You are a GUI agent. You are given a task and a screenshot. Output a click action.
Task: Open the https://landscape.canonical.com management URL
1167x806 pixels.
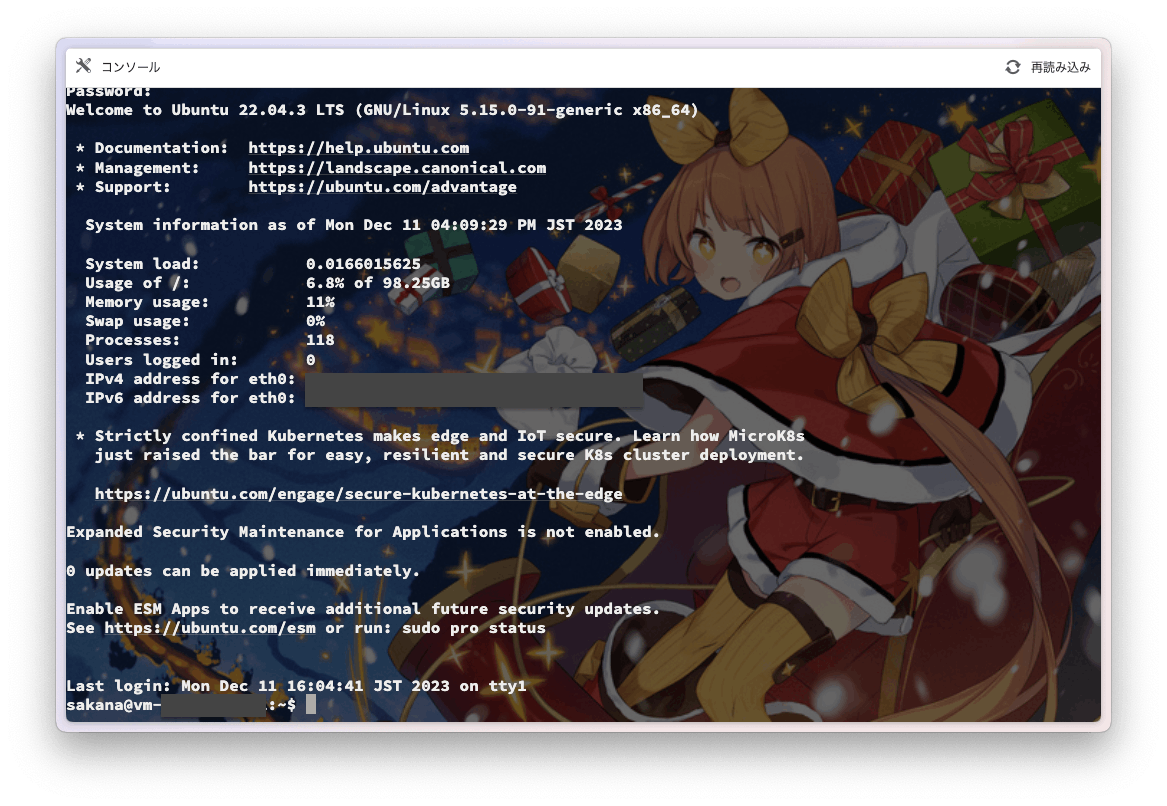[397, 167]
